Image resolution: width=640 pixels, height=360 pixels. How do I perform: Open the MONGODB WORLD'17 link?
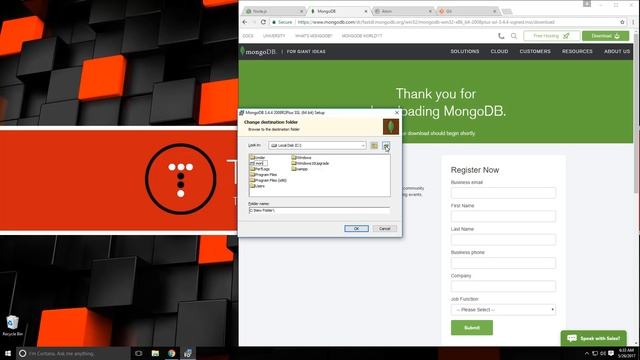pos(362,36)
